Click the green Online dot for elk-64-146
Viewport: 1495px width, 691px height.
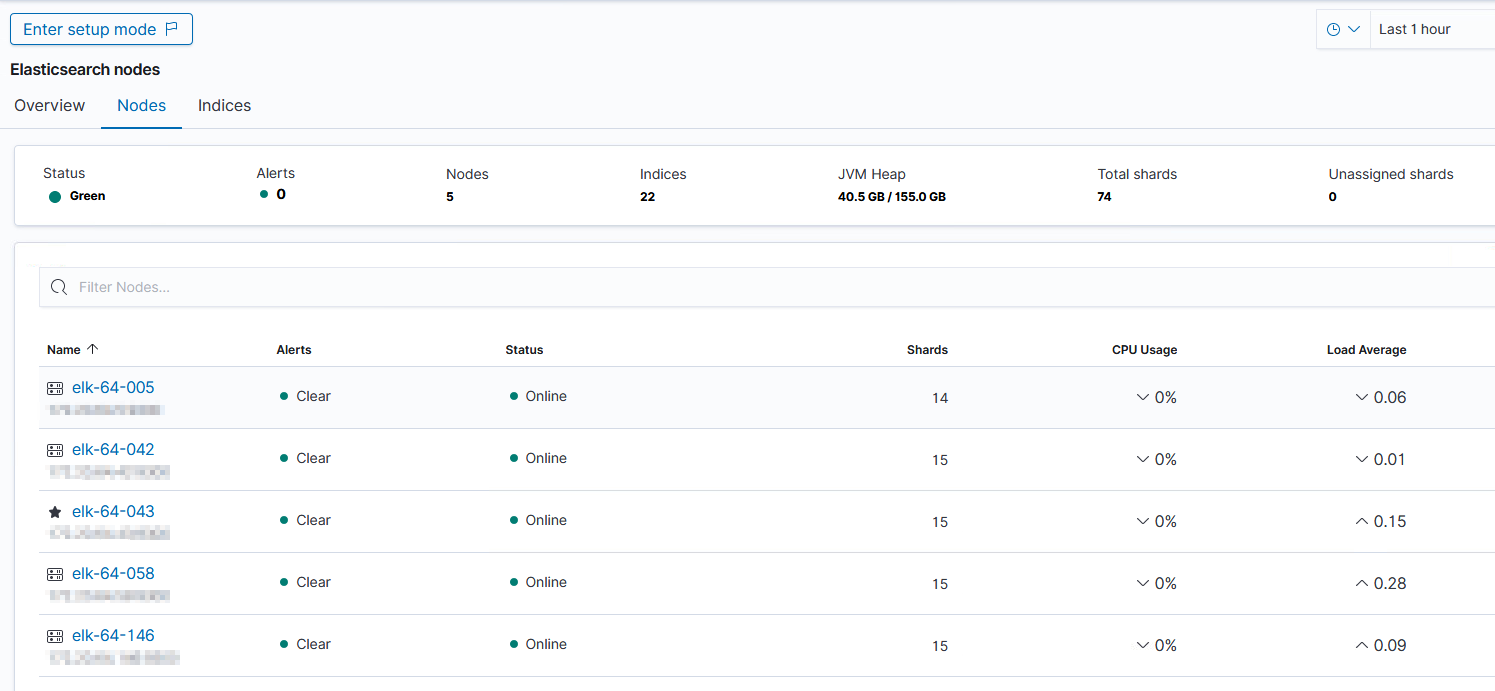click(514, 644)
